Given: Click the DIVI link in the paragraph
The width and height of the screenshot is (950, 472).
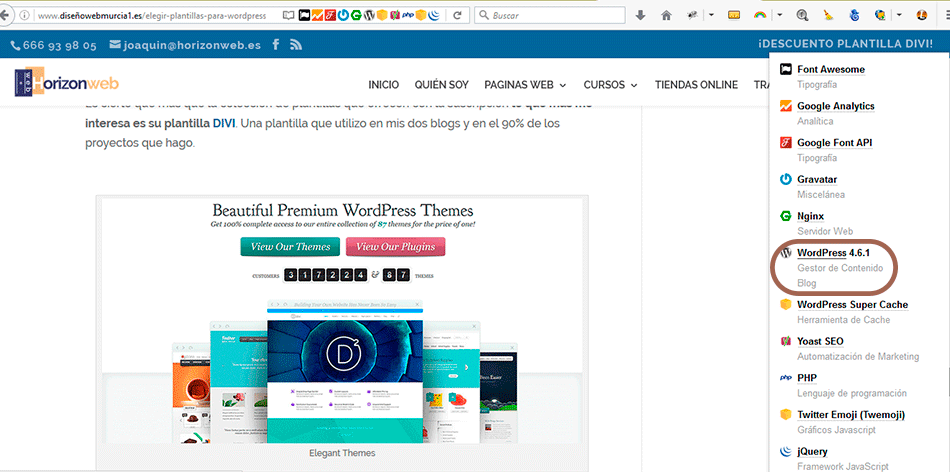Looking at the screenshot, I should [x=224, y=124].
